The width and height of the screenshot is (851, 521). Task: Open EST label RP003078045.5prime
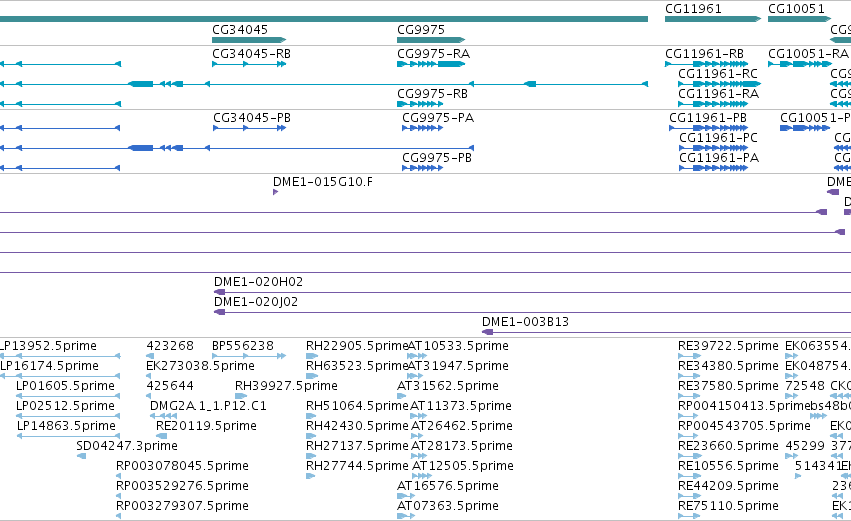coord(182,466)
